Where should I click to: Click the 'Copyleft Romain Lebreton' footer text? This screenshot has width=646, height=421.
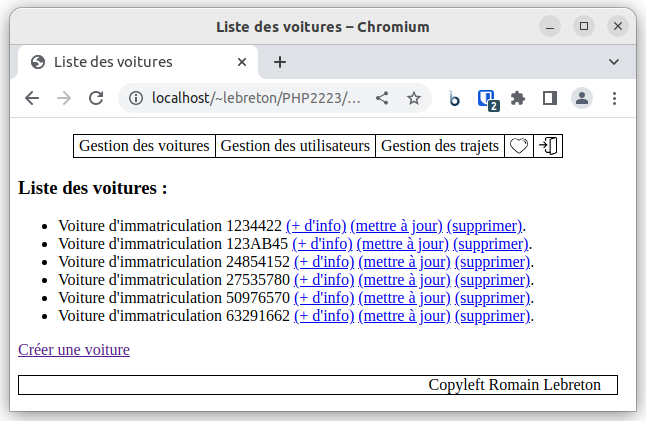click(515, 385)
